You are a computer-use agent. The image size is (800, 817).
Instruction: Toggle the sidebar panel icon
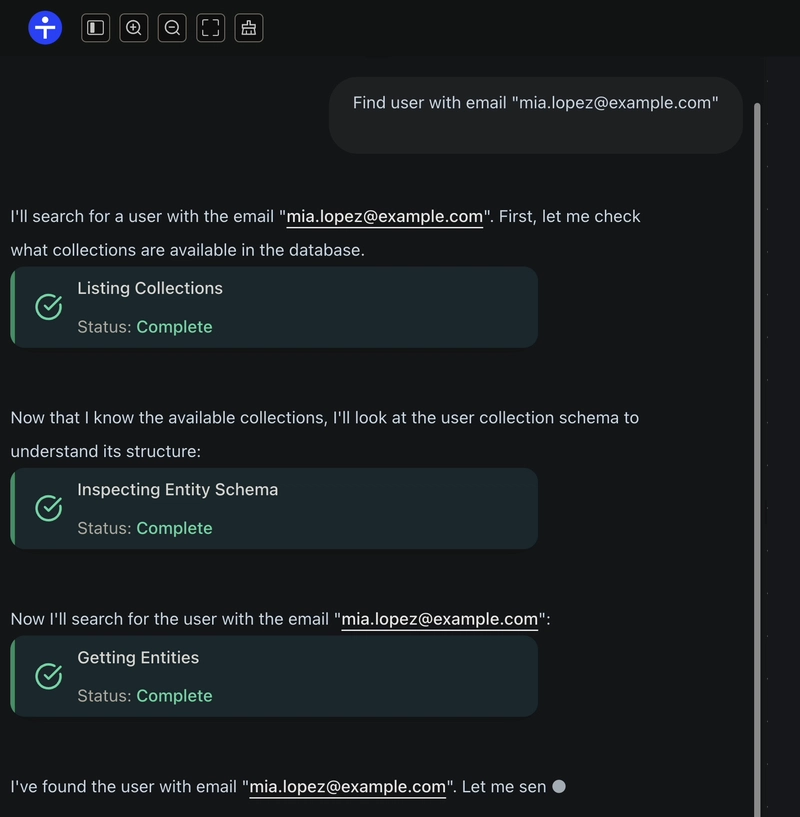(x=95, y=28)
